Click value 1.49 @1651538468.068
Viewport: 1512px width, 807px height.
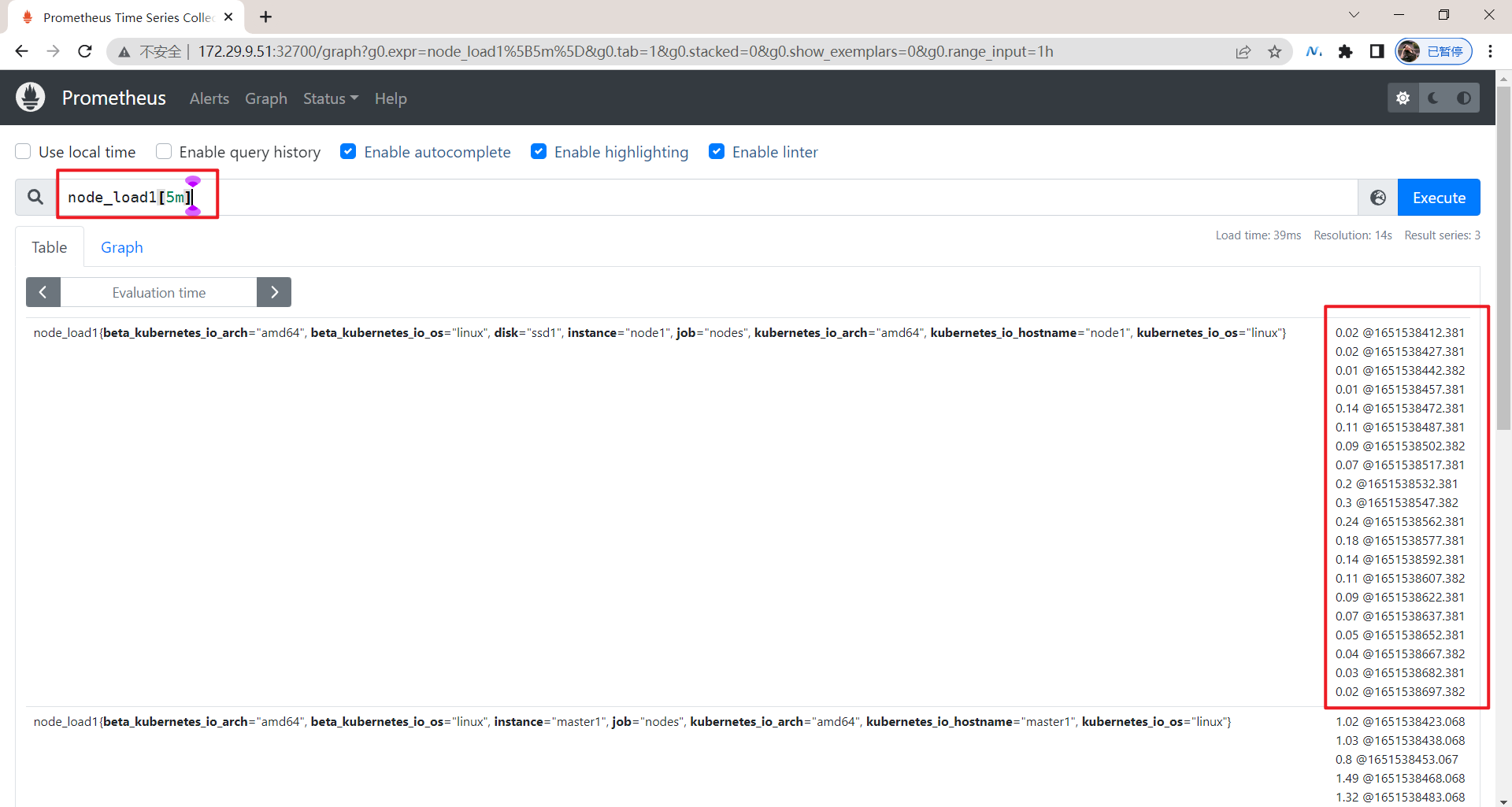1400,778
